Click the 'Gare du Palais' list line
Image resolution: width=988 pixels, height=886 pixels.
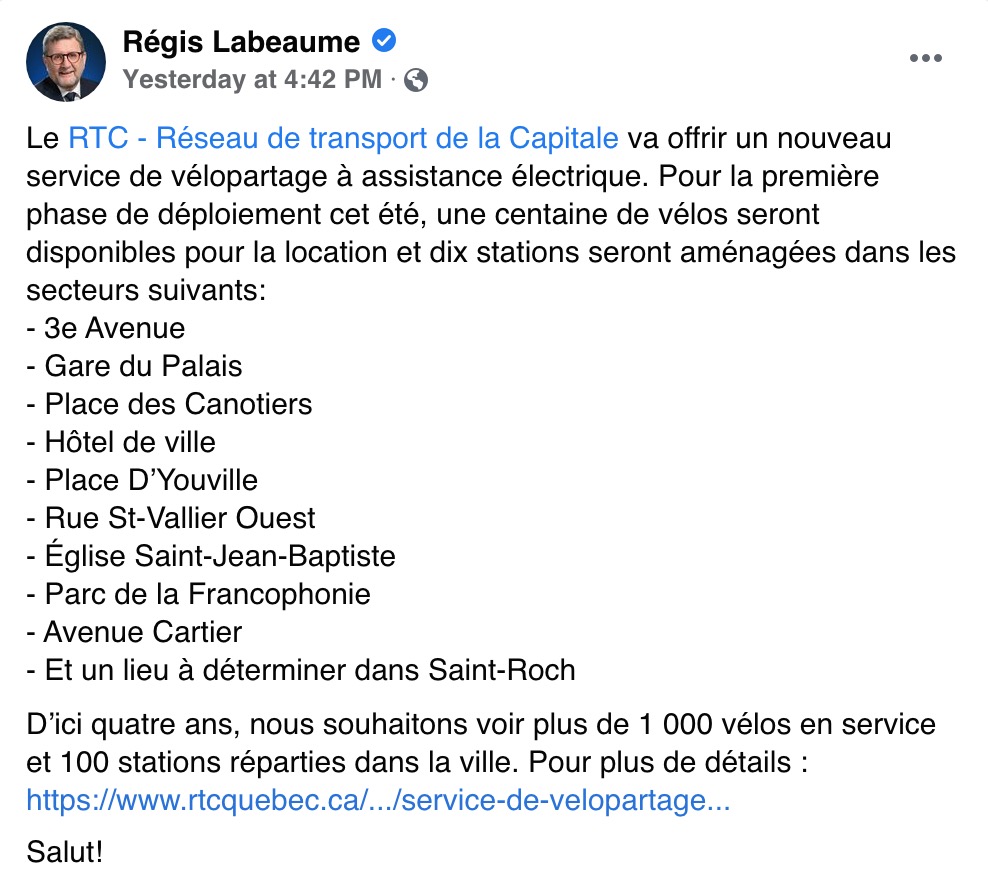coord(134,366)
